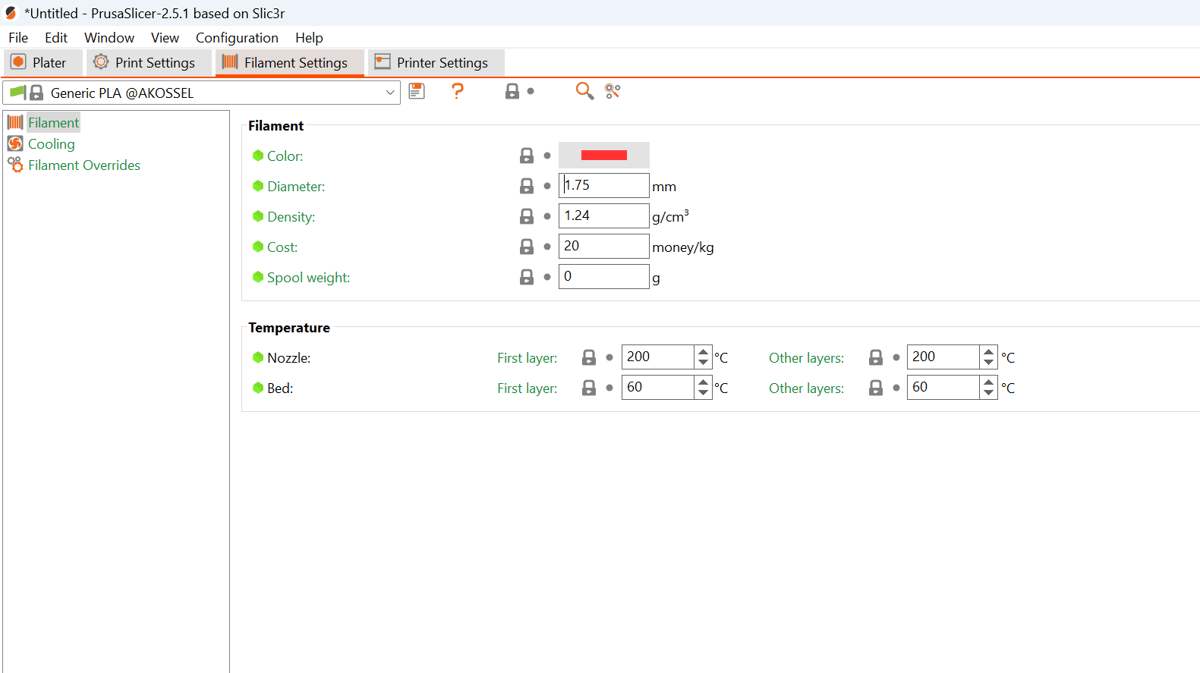Click the reset dot next to Color
Image resolution: width=1200 pixels, height=673 pixels.
pyautogui.click(x=547, y=156)
